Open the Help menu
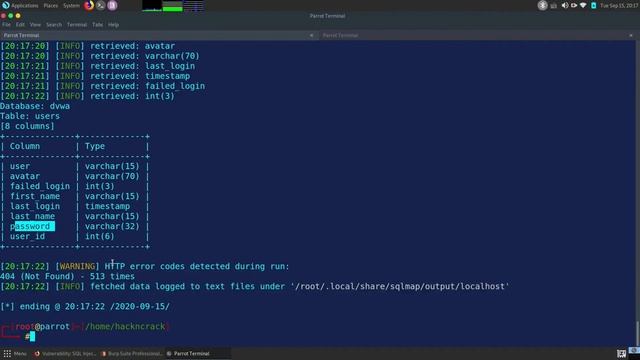Image resolution: width=640 pixels, height=360 pixels. [113, 25]
